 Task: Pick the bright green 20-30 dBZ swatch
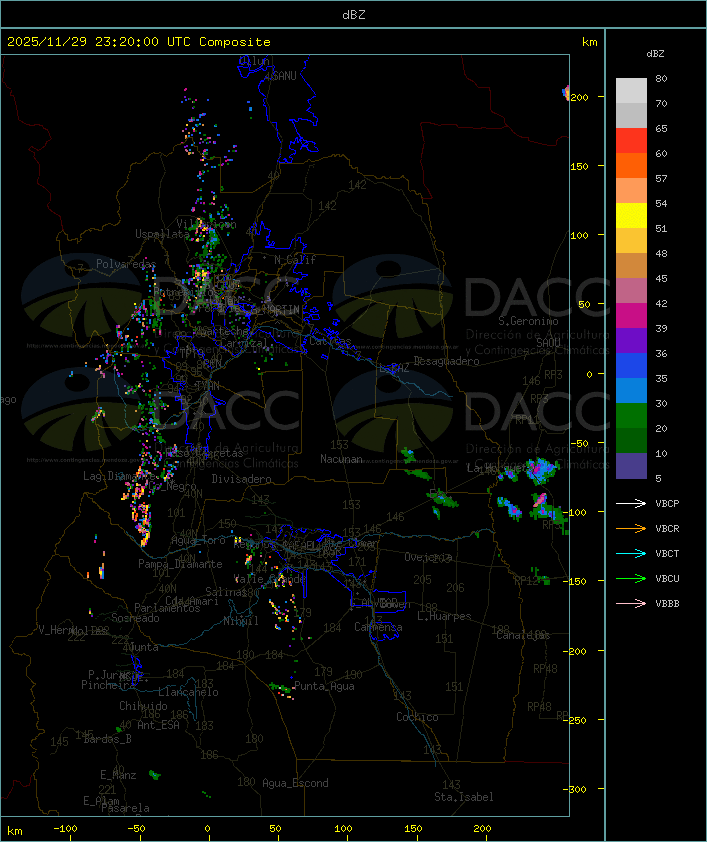pos(631,416)
